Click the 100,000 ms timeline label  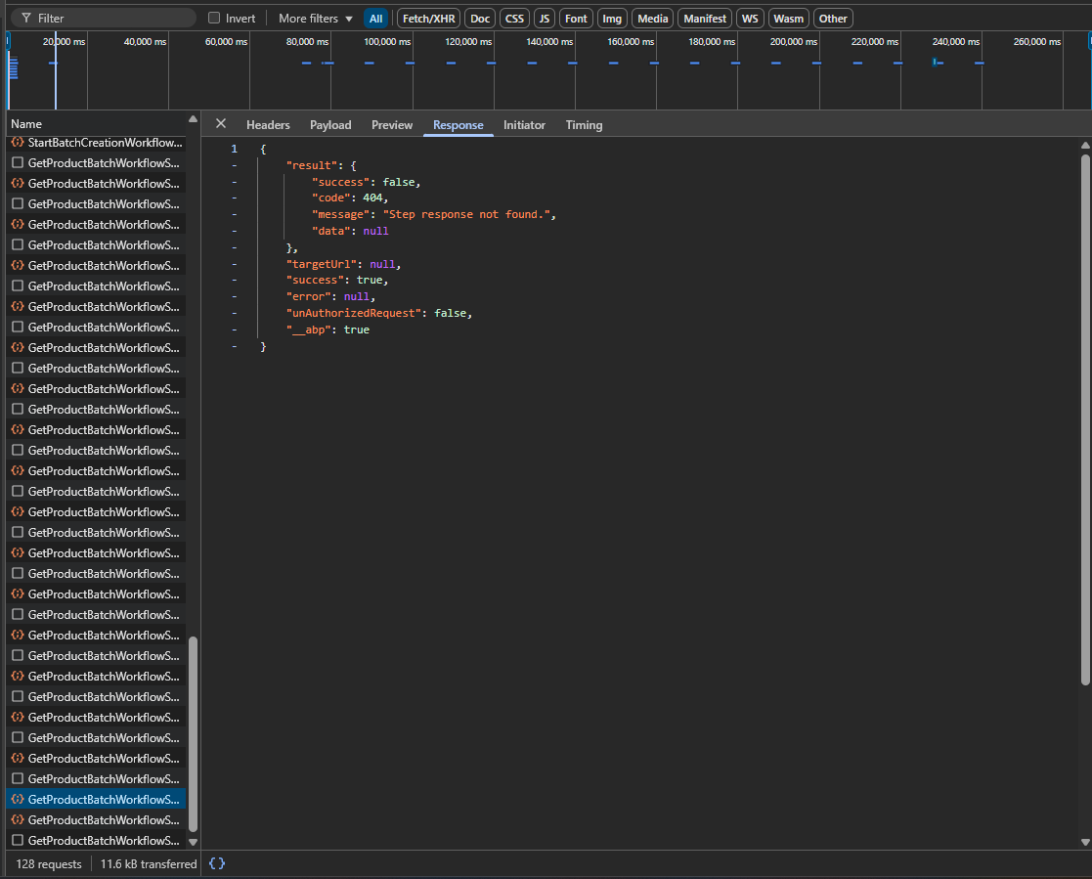click(x=387, y=42)
